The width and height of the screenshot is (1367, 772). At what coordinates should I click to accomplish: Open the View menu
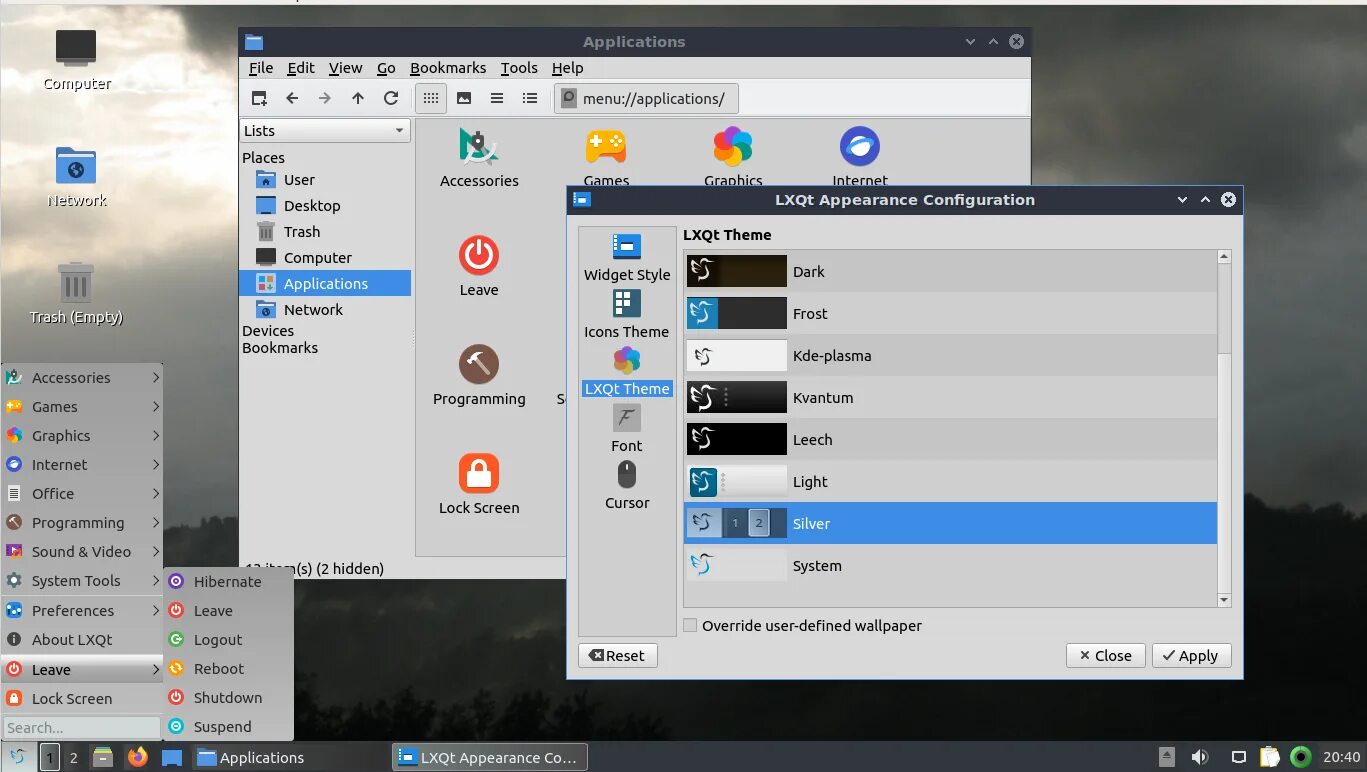(346, 68)
